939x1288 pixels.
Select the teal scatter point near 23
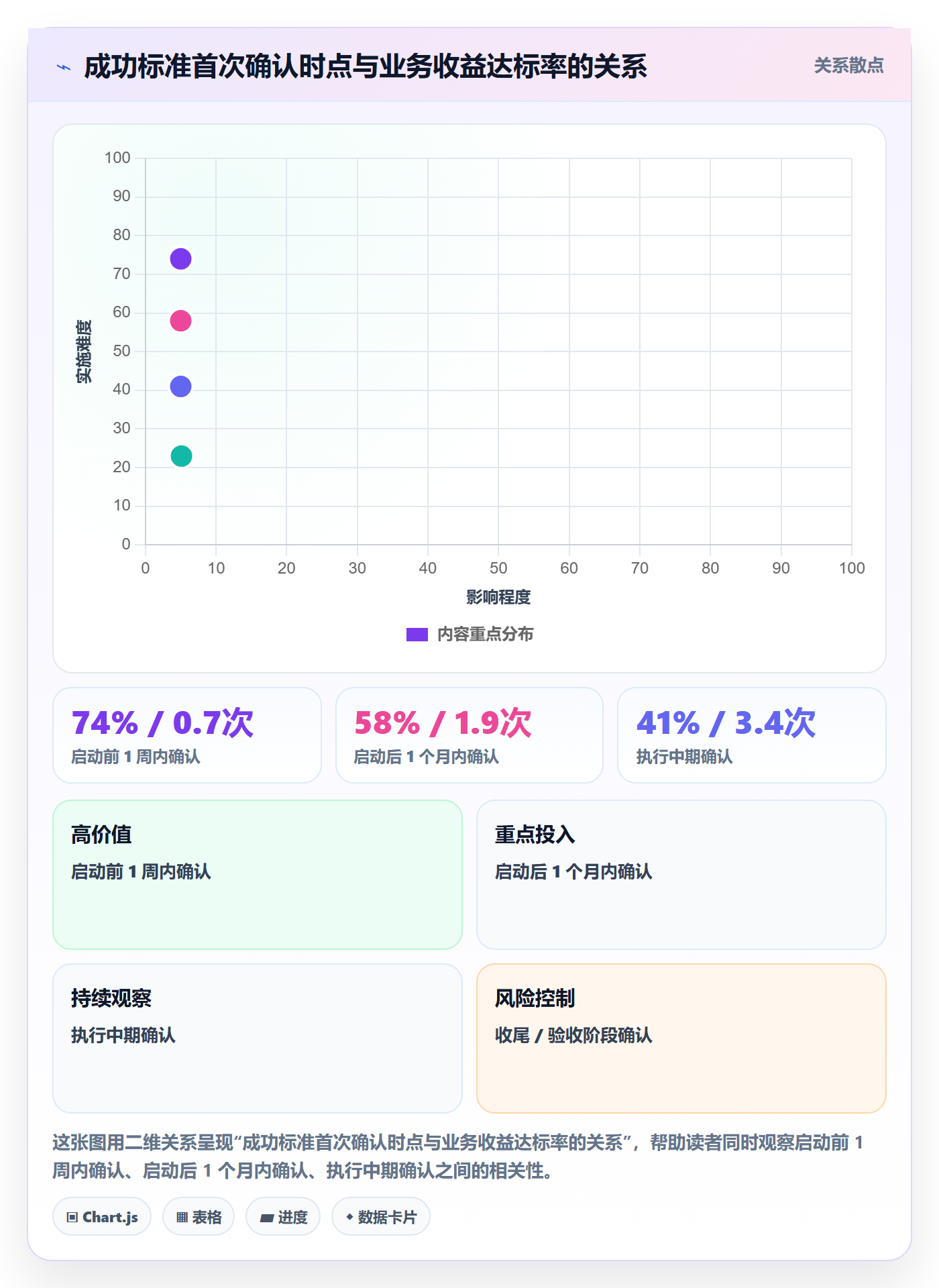coord(181,456)
